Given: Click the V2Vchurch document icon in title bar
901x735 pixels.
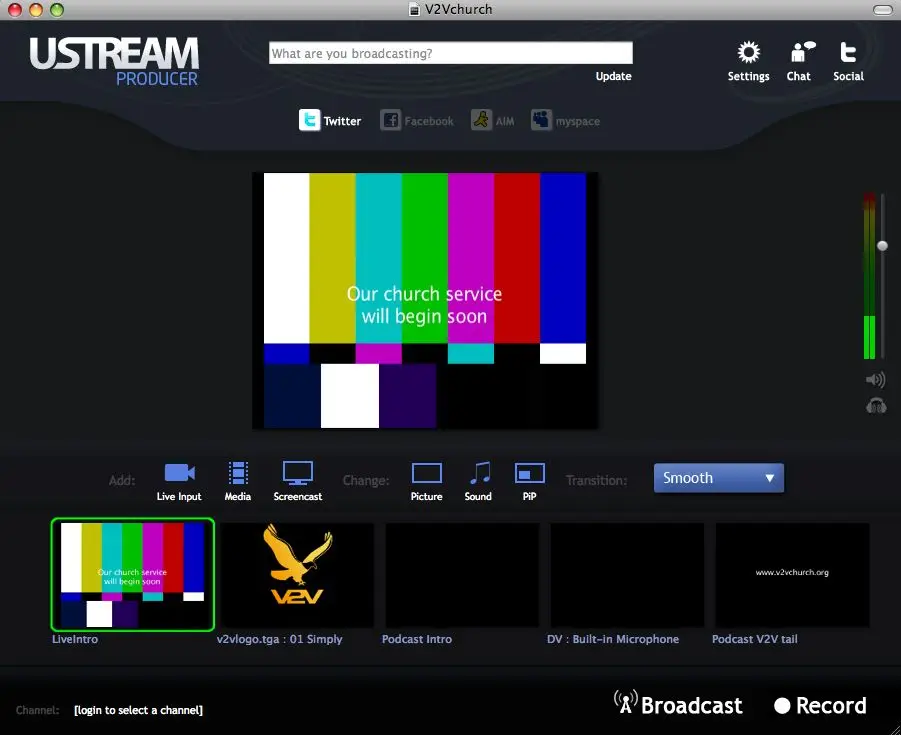Looking at the screenshot, I should click(x=414, y=9).
